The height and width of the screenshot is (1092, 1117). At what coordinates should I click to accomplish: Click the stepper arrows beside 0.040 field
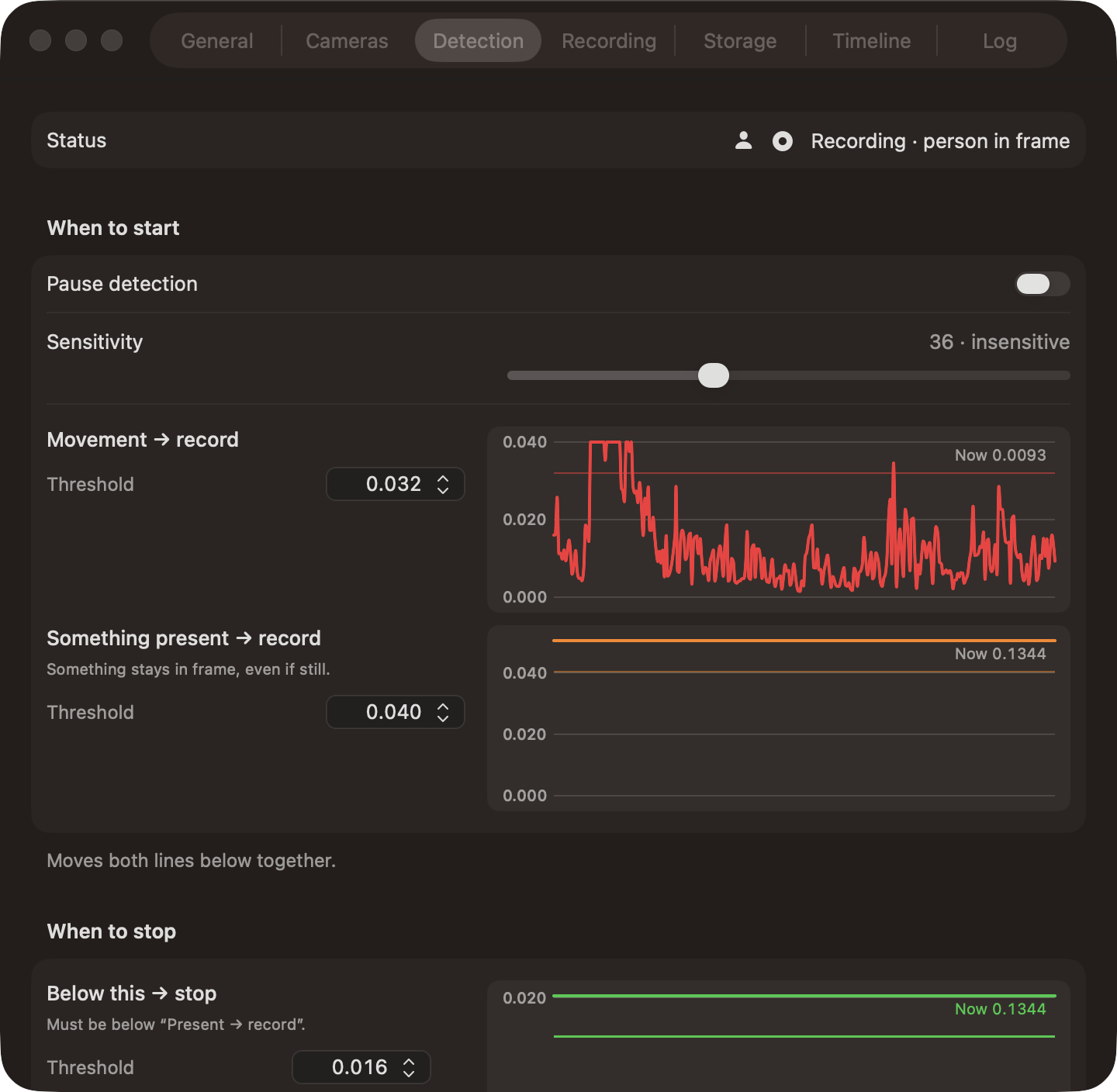[443, 712]
